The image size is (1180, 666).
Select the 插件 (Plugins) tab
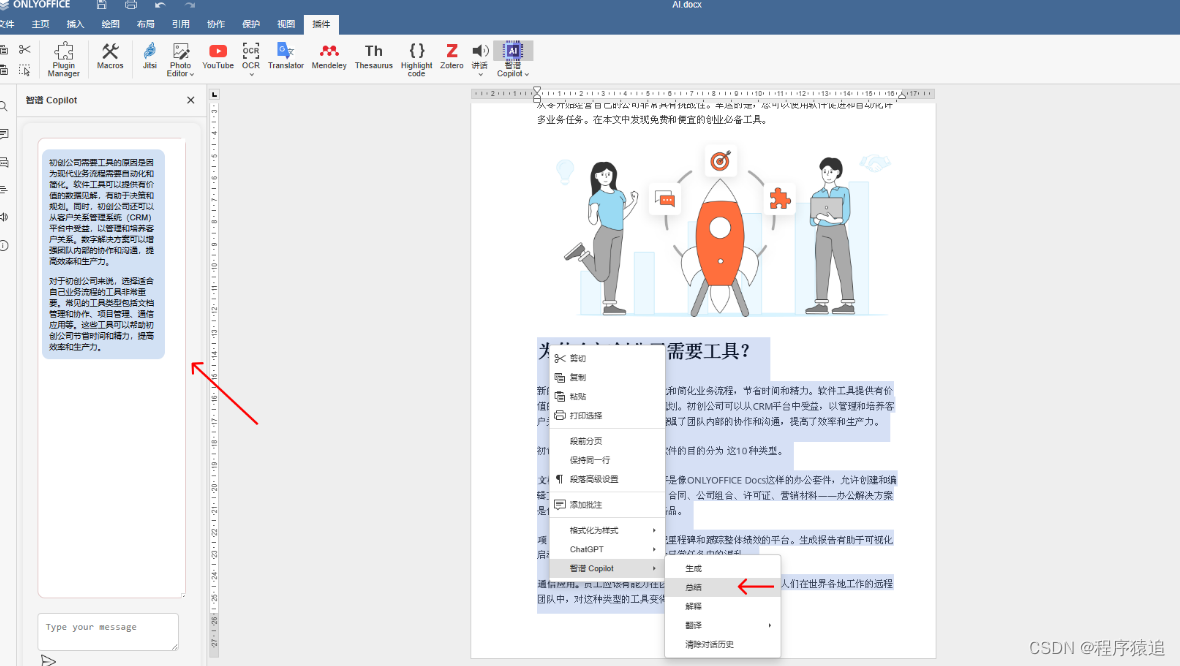tap(321, 24)
